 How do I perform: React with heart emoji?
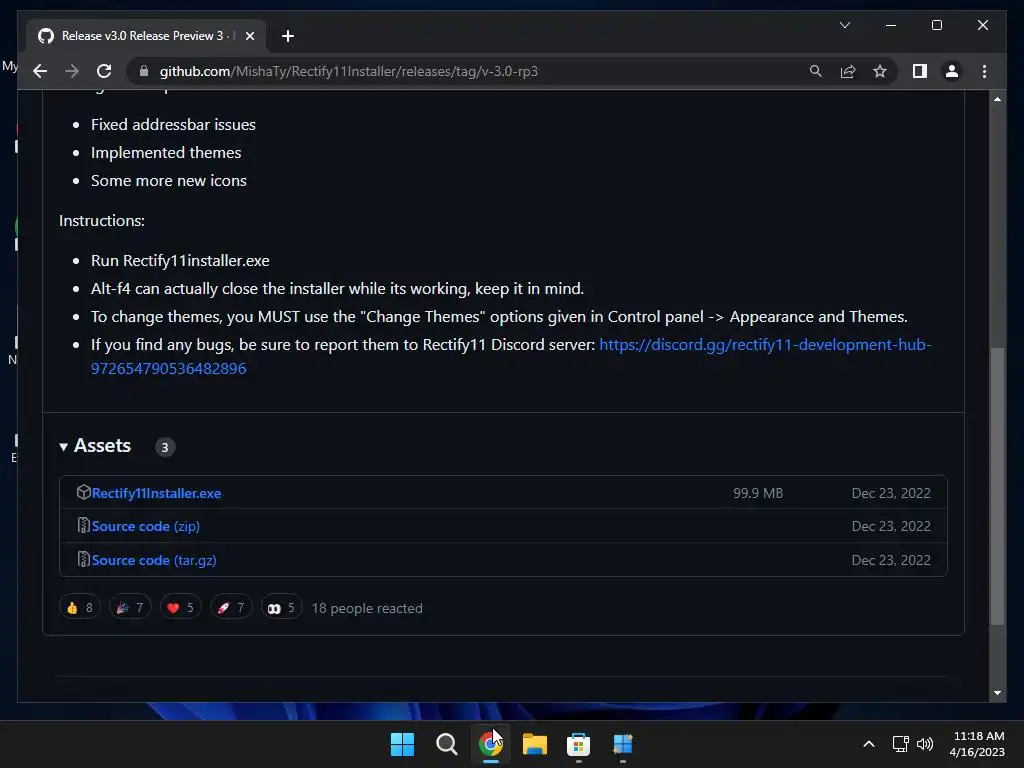click(180, 608)
